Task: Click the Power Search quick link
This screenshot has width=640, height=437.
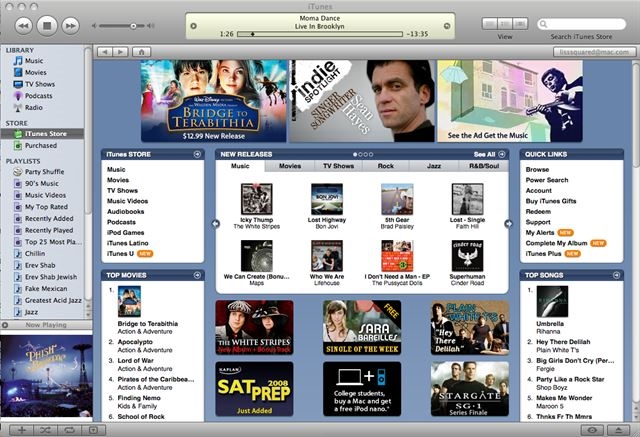Action: click(547, 180)
